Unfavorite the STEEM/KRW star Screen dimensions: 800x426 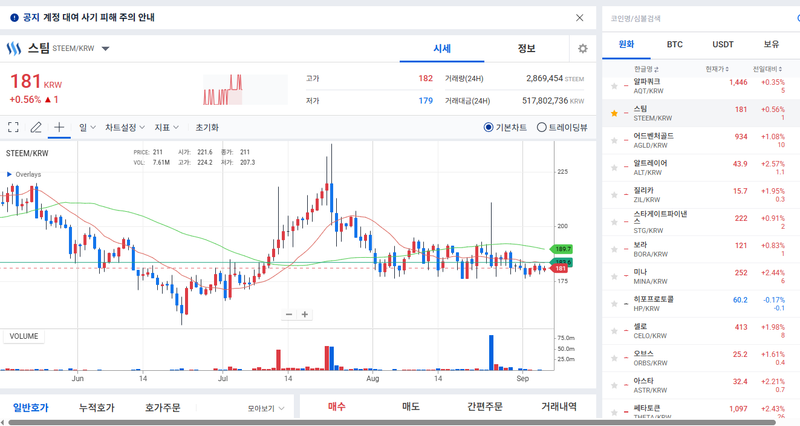point(614,113)
